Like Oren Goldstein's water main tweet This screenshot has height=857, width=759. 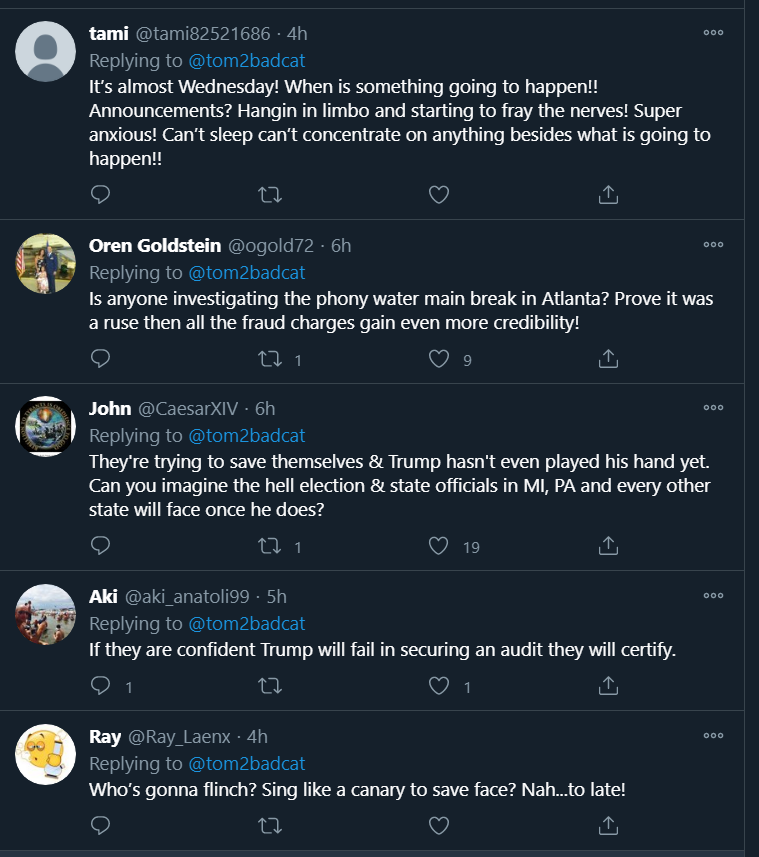438,358
